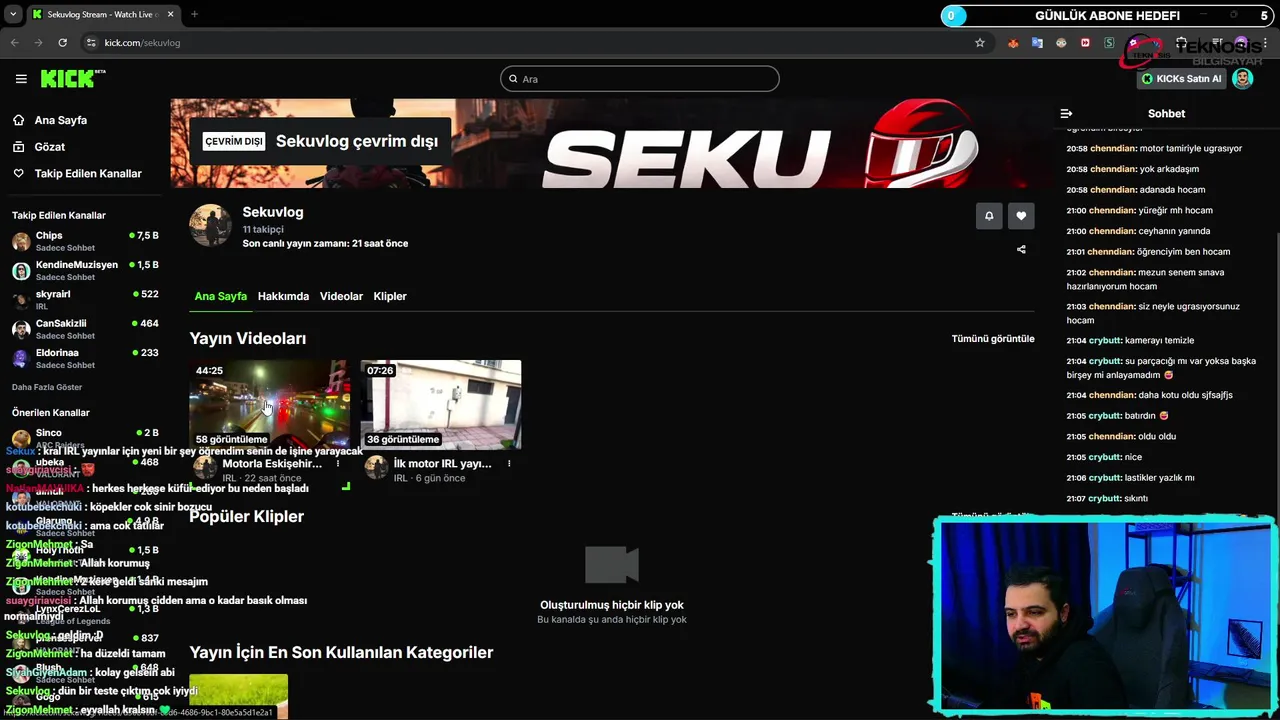Click the KICKs Satın Al button
Viewport: 1280px width, 720px height.
coord(1181,79)
